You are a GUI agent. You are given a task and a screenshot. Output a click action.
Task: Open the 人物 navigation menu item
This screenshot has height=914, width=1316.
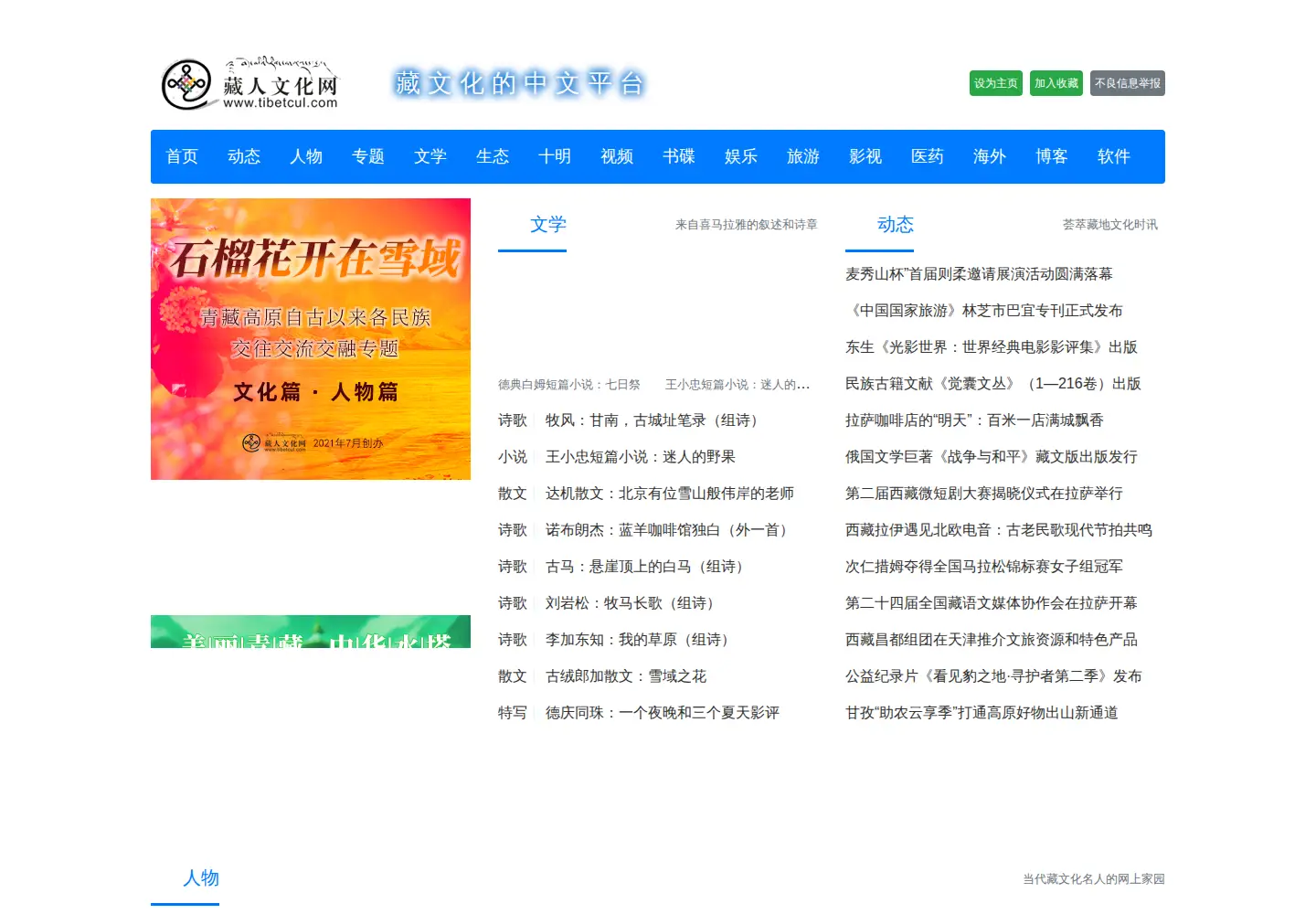tap(306, 156)
